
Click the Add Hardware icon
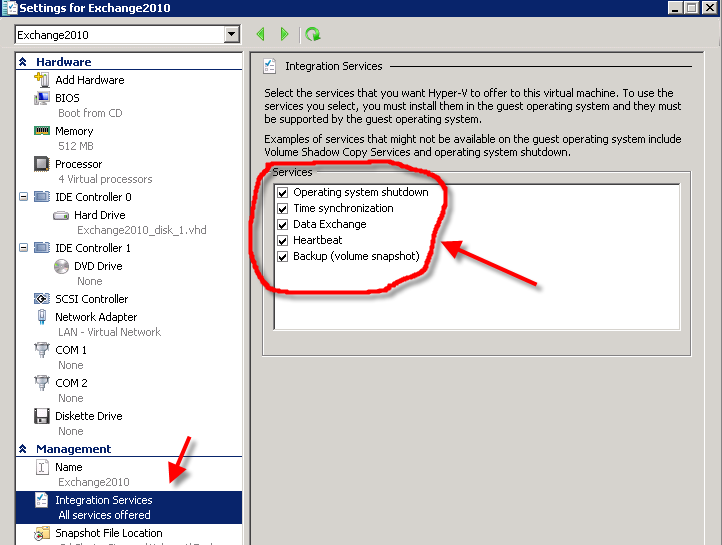pyautogui.click(x=41, y=80)
